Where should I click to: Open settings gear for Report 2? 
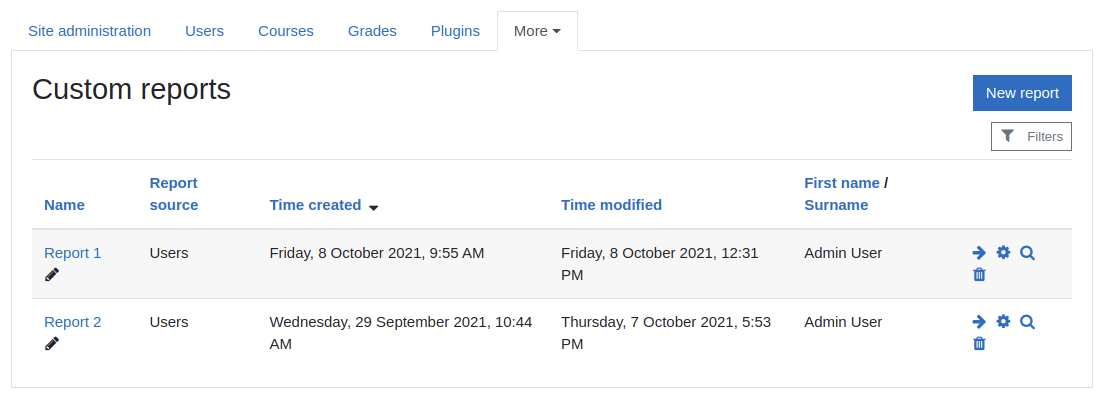(1003, 321)
